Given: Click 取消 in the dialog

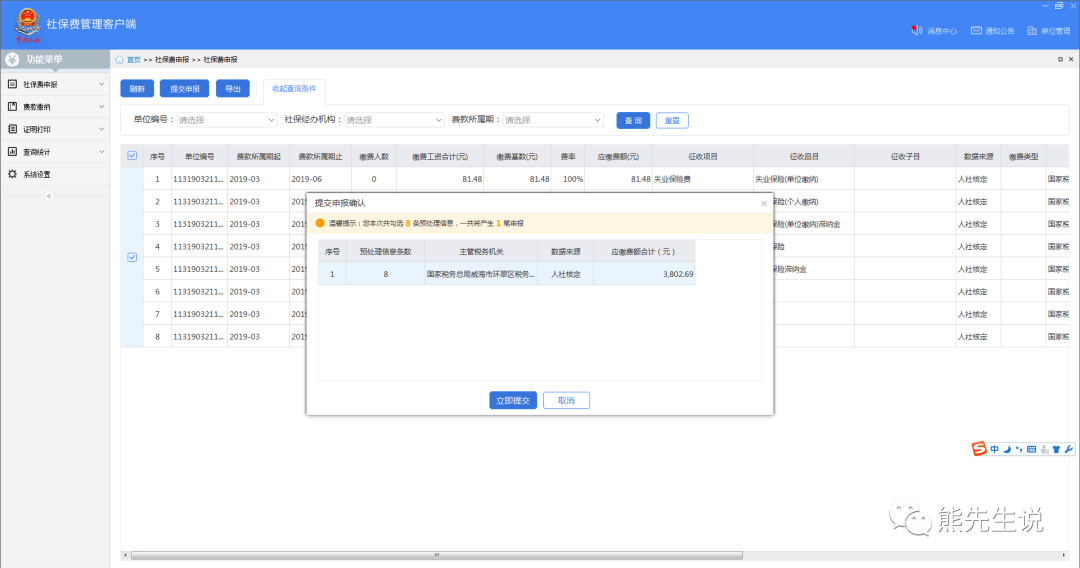Looking at the screenshot, I should click(566, 401).
